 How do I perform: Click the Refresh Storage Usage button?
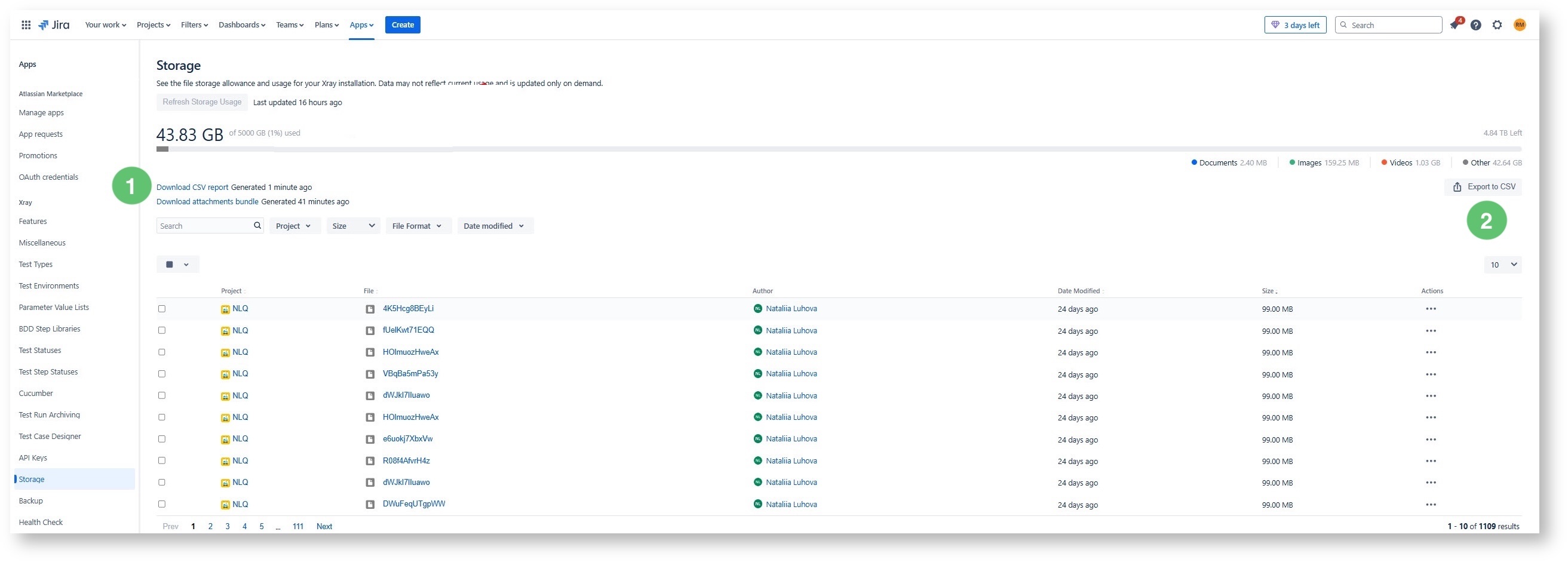point(202,102)
